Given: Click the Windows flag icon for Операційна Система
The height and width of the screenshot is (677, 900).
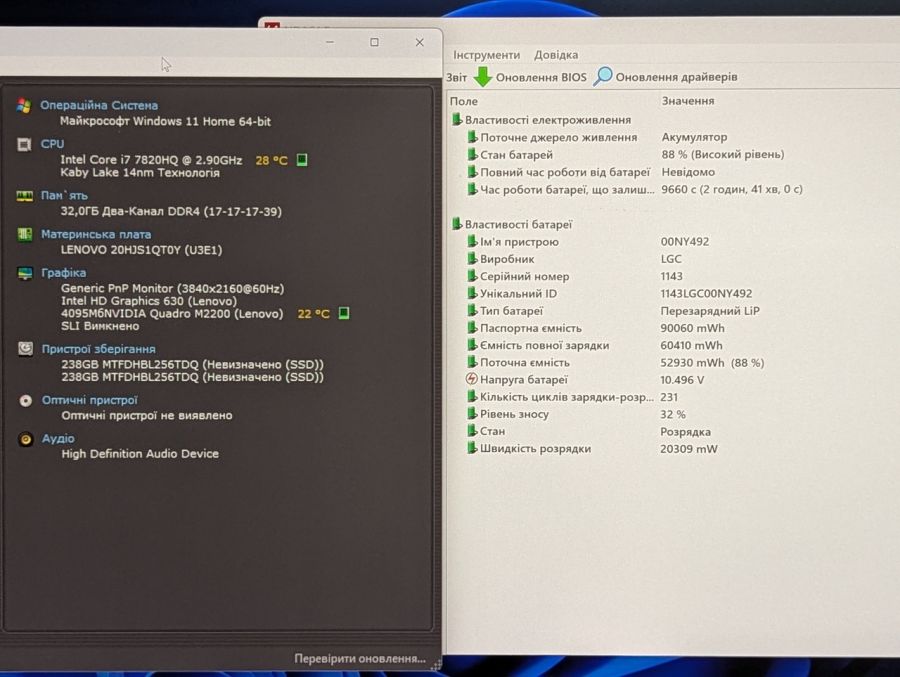Looking at the screenshot, I should coord(24,106).
